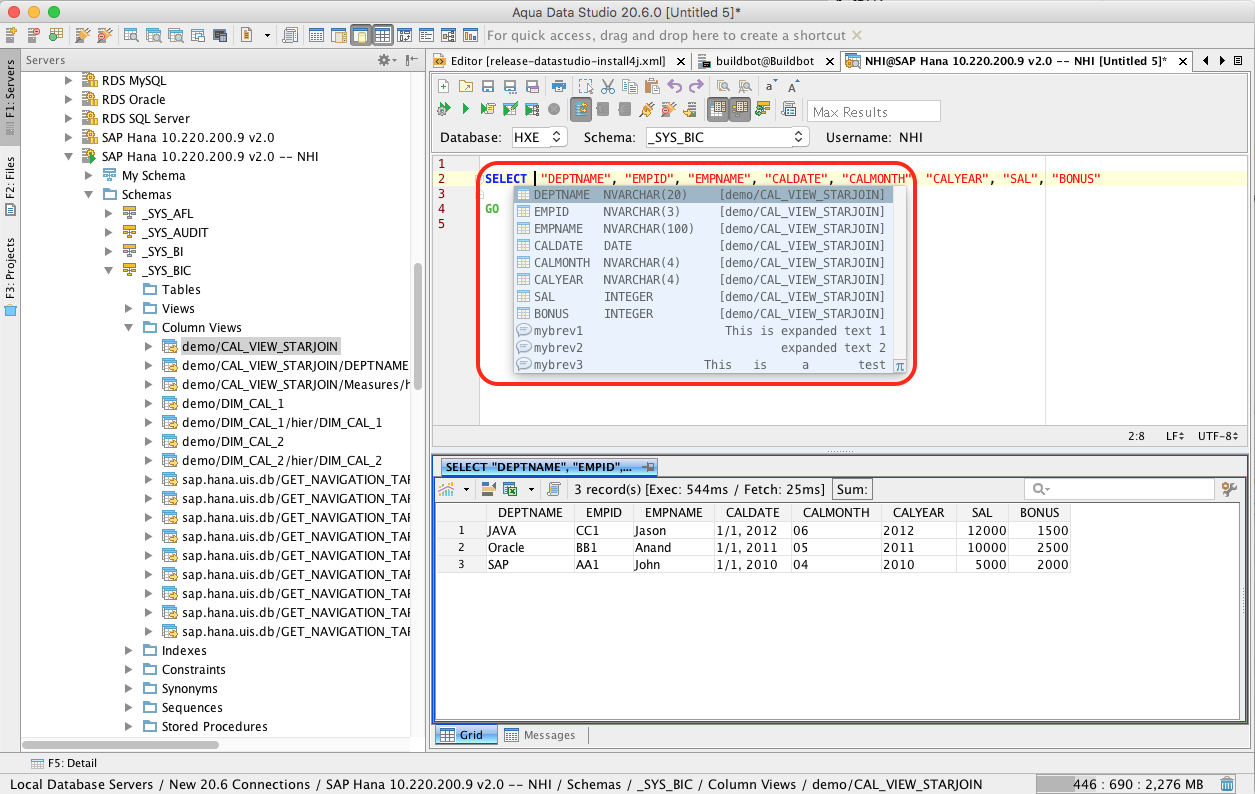Sort by the DEPTNAME column header
The height and width of the screenshot is (794, 1255).
[x=530, y=512]
